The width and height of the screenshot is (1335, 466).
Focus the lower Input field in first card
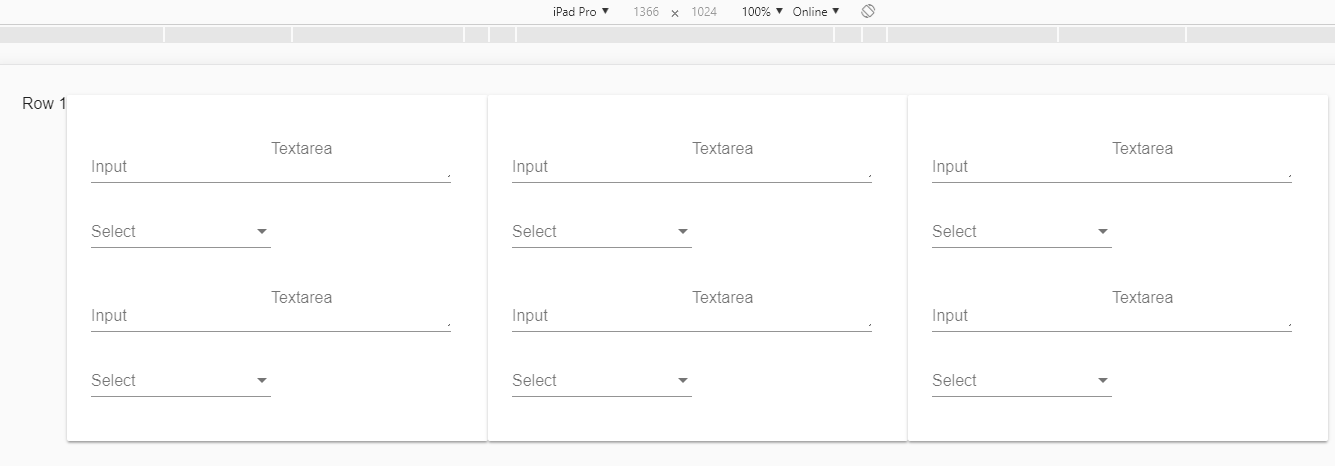(180, 317)
